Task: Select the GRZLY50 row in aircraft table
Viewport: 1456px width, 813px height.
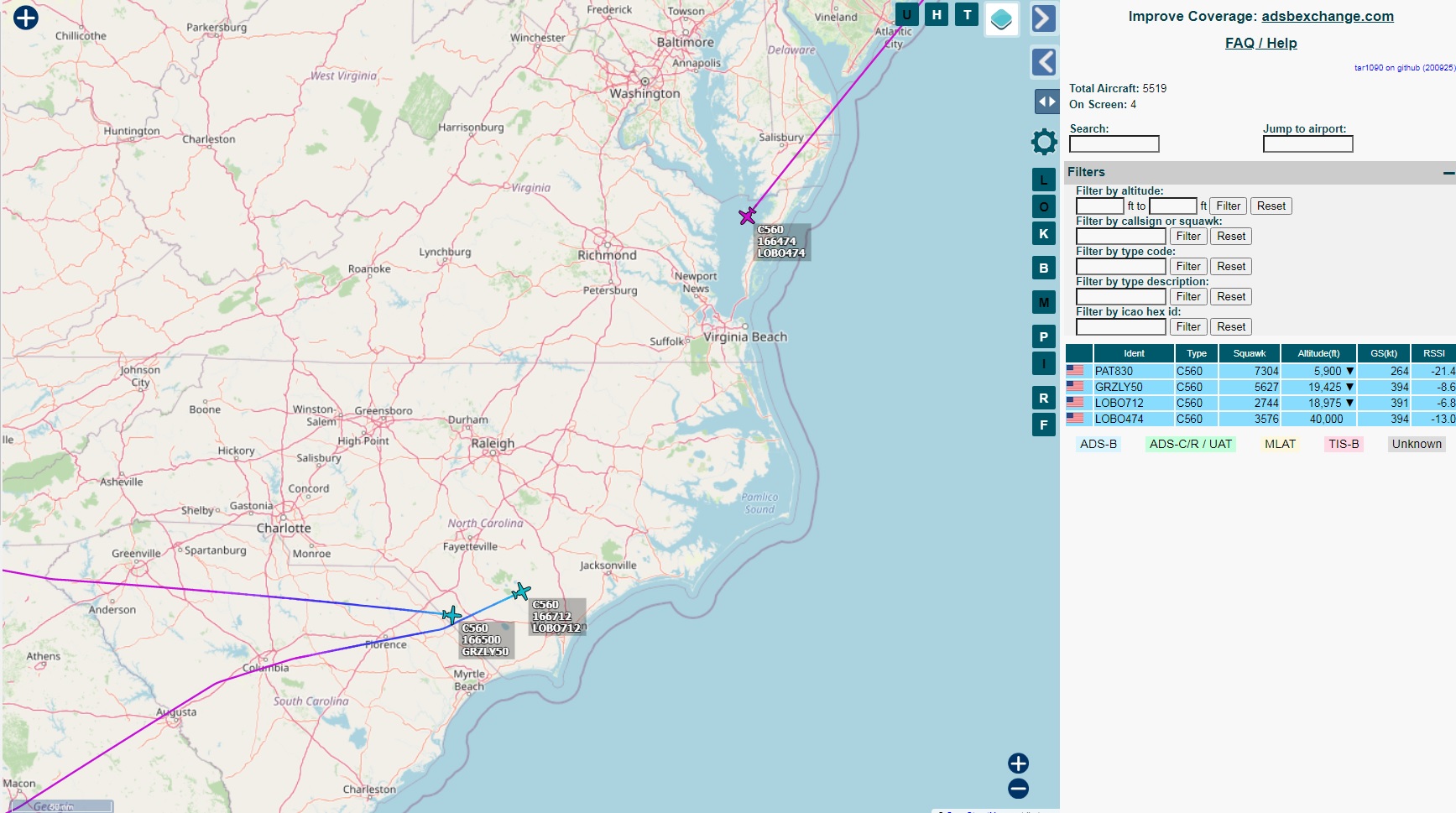Action: click(x=1260, y=387)
